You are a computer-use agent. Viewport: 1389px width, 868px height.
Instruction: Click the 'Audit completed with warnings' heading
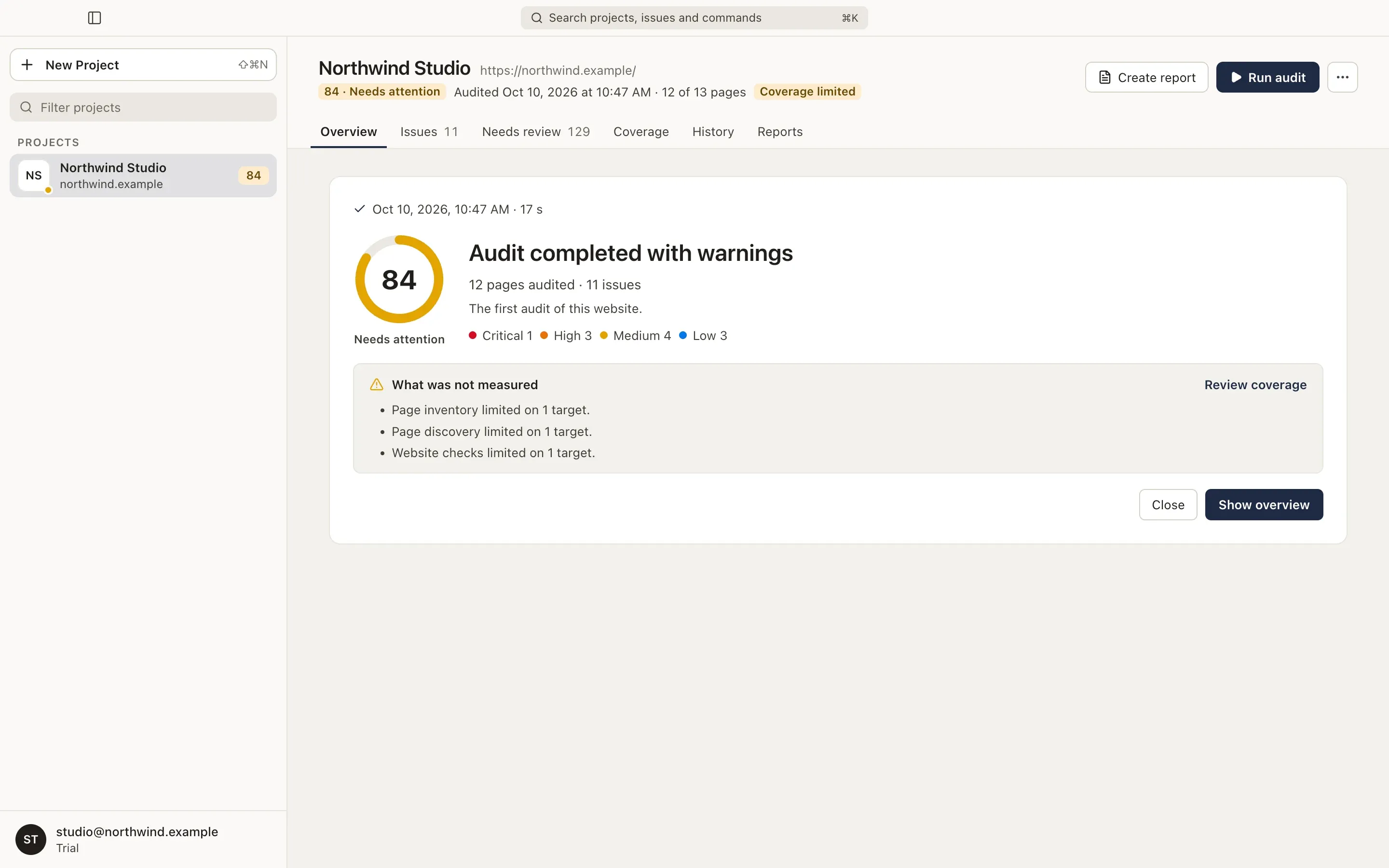coord(630,253)
